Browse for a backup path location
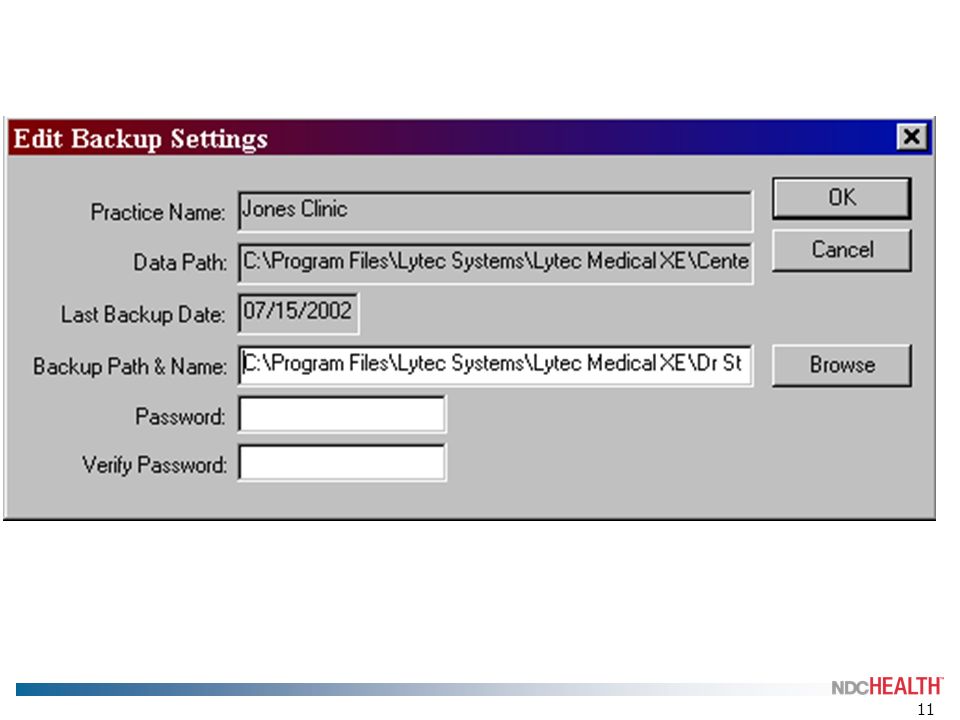The height and width of the screenshot is (720, 960). coord(841,365)
